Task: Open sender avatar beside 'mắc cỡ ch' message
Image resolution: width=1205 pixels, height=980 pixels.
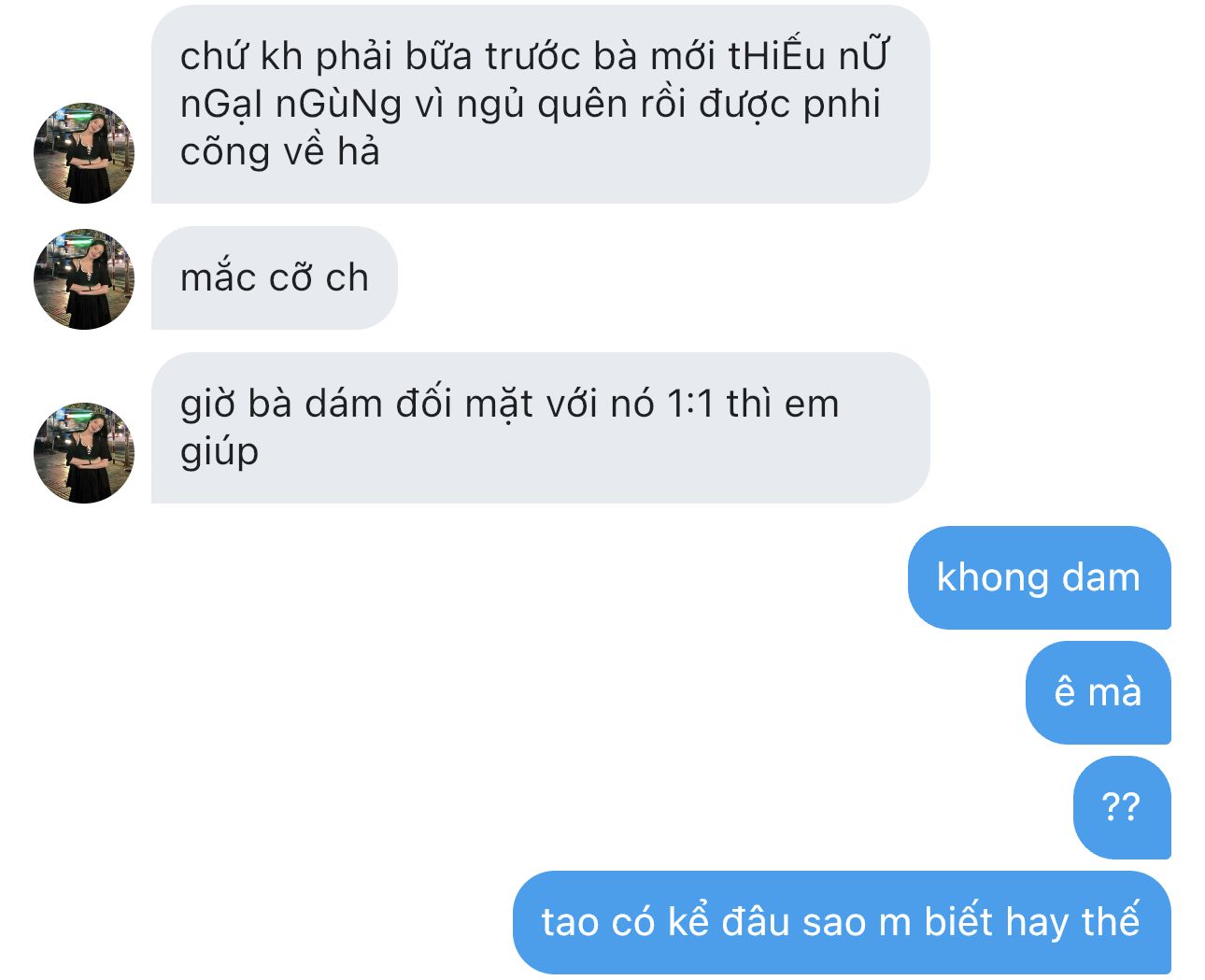Action: (84, 279)
